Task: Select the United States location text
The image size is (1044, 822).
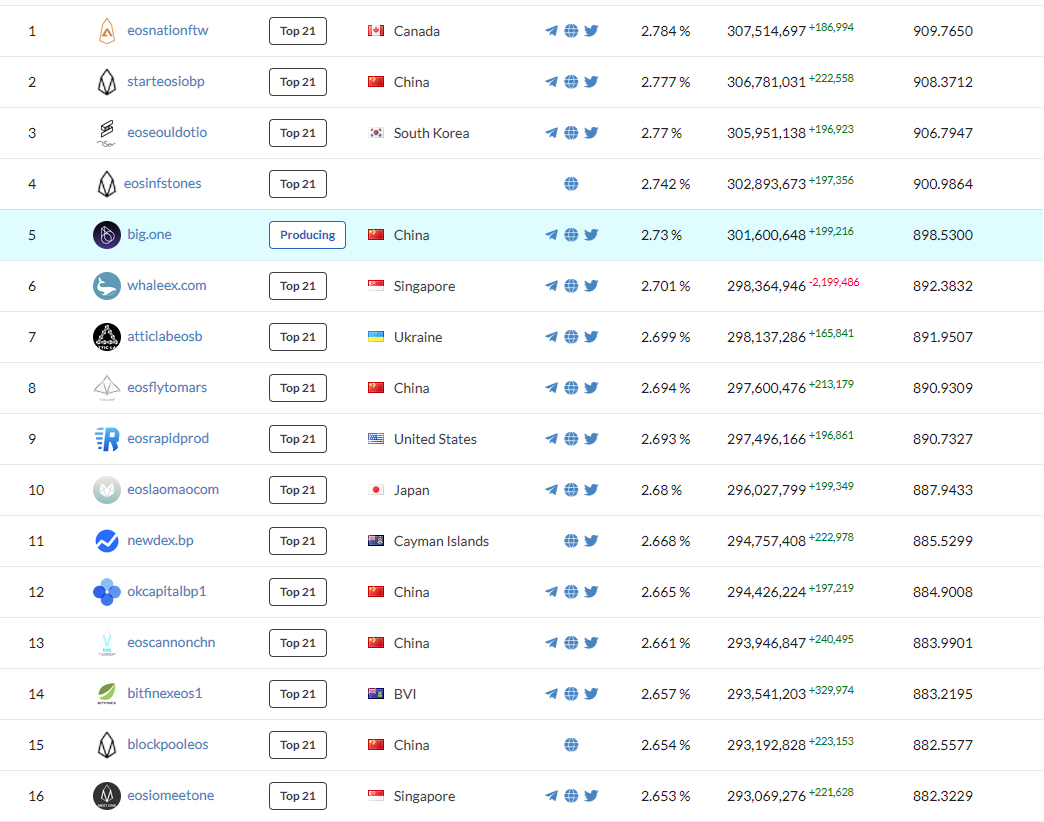Action: [435, 439]
